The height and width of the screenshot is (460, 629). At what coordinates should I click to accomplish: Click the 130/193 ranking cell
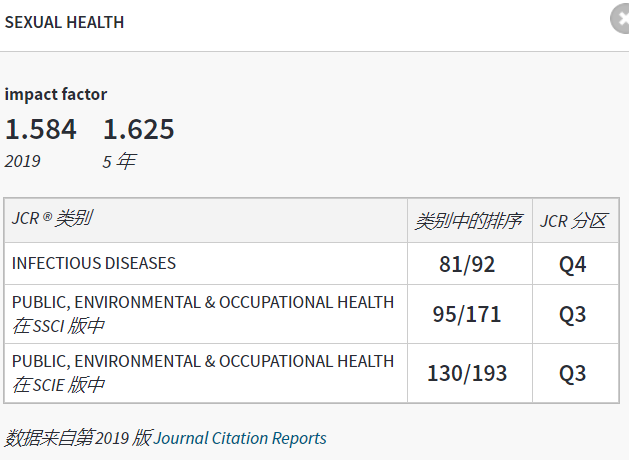(467, 373)
